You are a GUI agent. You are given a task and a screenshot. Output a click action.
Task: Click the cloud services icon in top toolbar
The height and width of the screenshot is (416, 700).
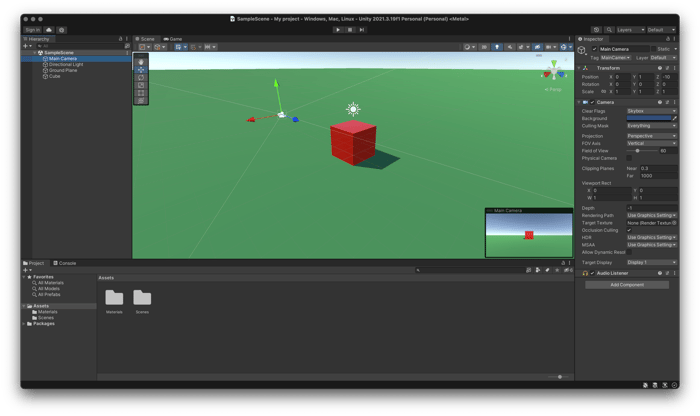49,30
